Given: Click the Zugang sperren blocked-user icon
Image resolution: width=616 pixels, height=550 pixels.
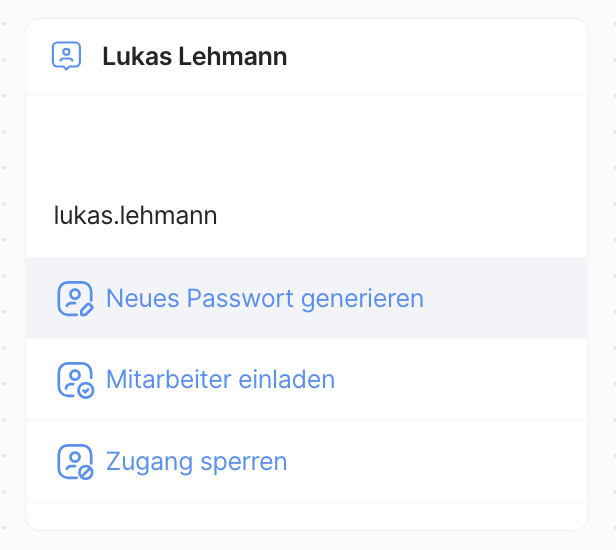Looking at the screenshot, I should pyautogui.click(x=74, y=462).
